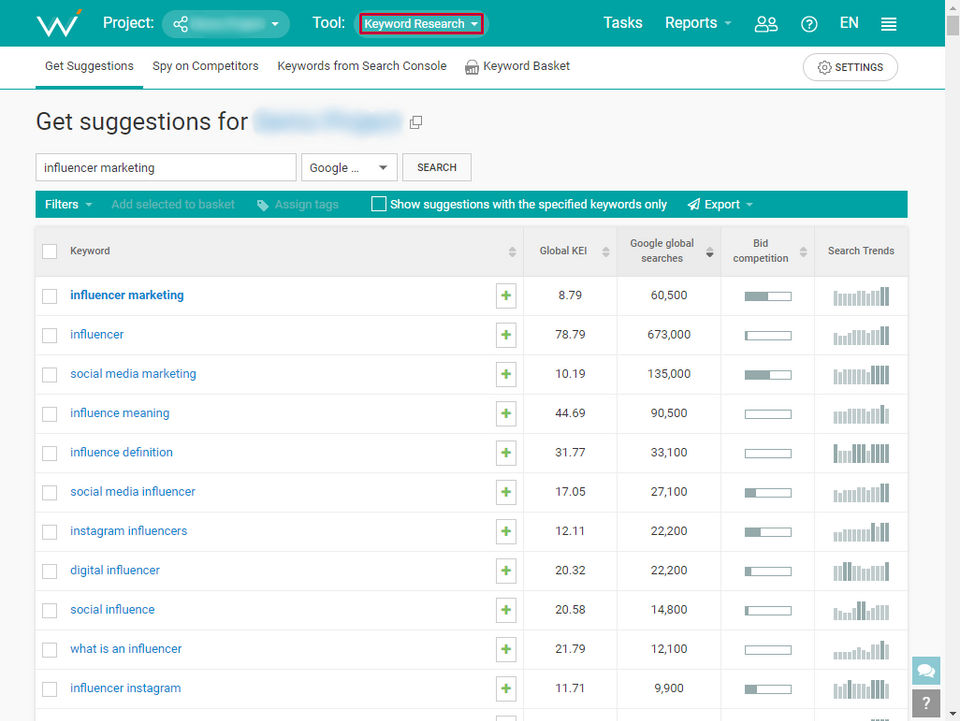
Task: Select all keywords via header checkbox
Action: 50,251
